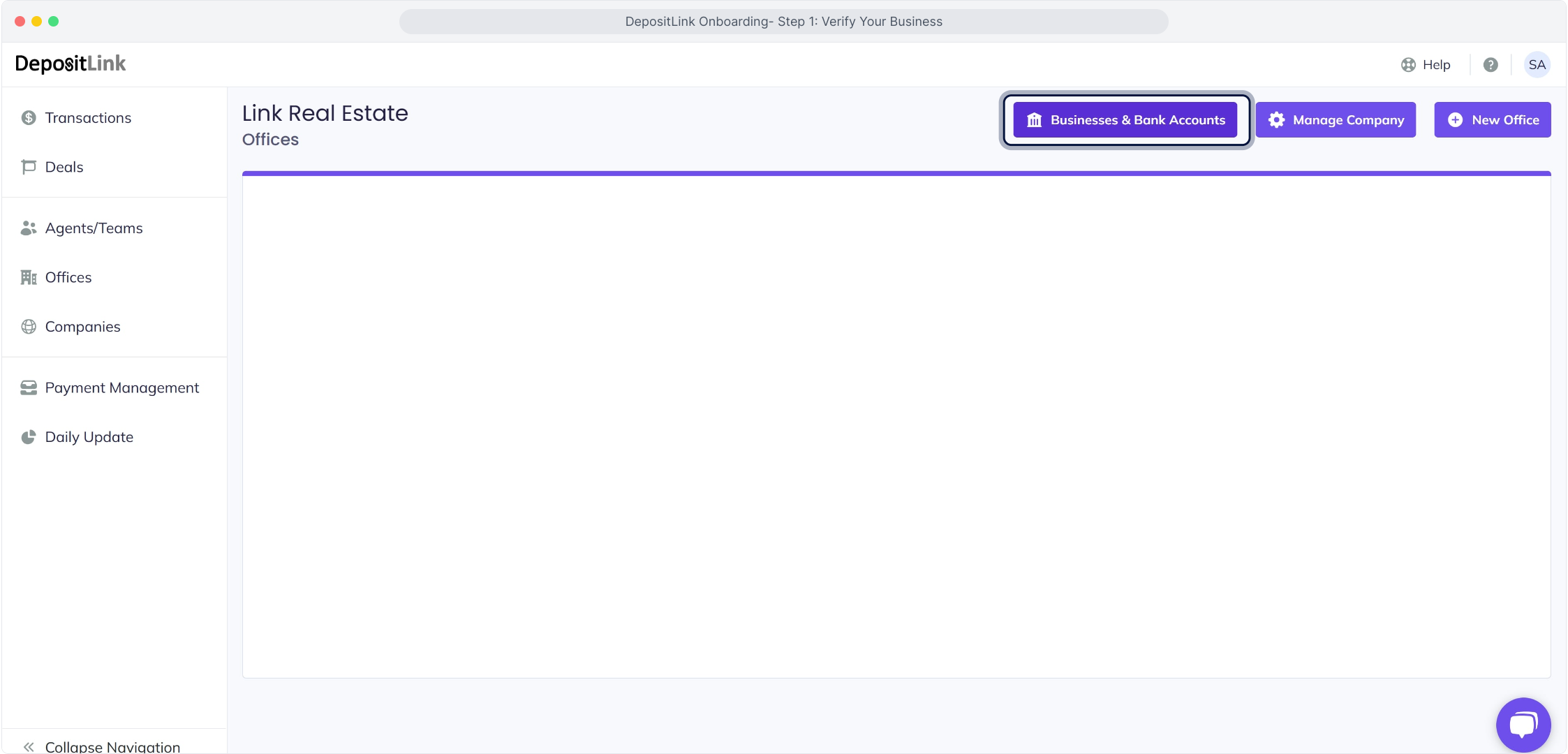
Task: Click the Agents/Teams people icon
Action: (x=29, y=228)
